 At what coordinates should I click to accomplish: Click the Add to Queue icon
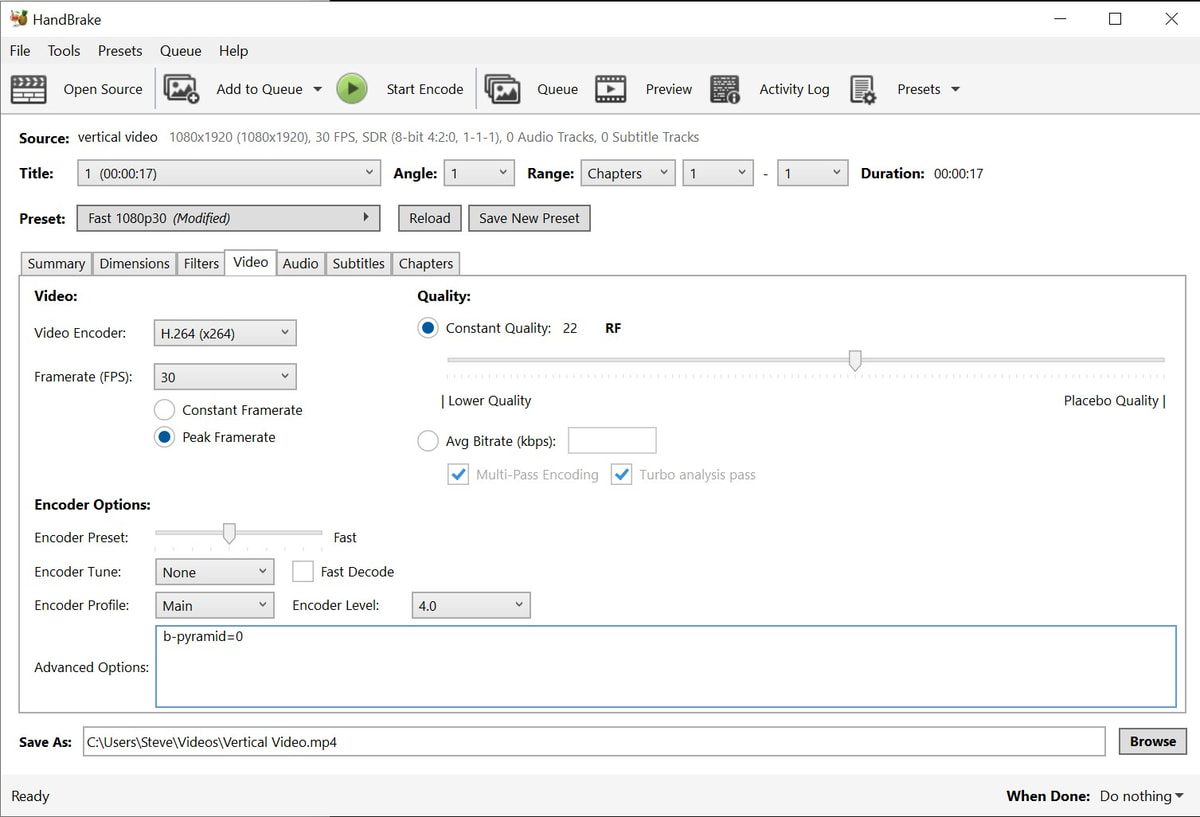[181, 89]
